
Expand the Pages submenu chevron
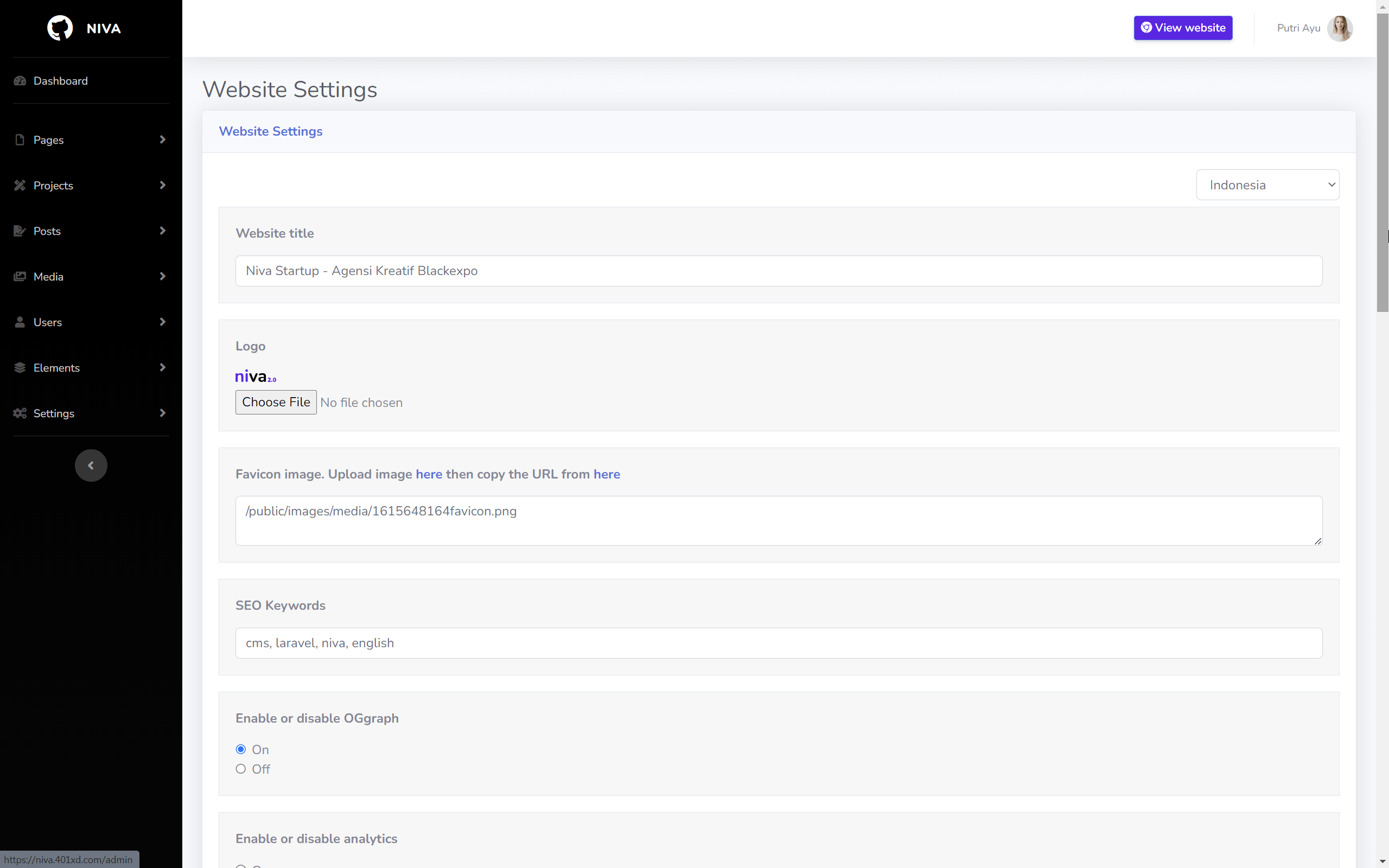click(163, 139)
